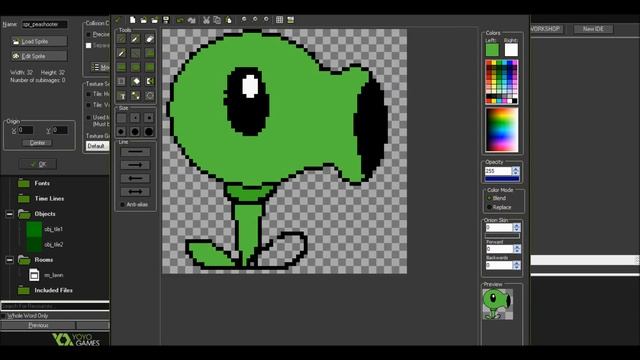Collapse the Objects folder in resource tree
The height and width of the screenshot is (360, 640).
(x=9, y=214)
